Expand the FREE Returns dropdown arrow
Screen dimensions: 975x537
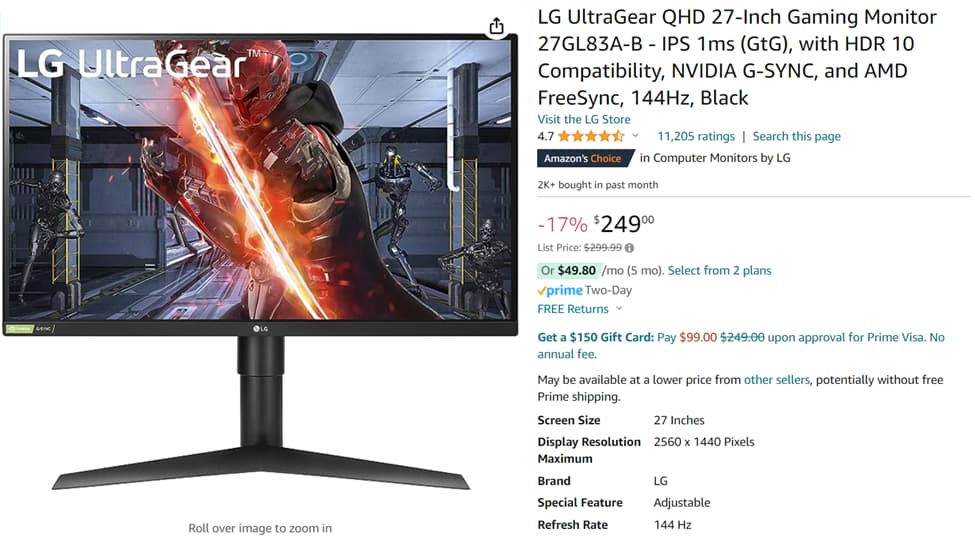click(x=619, y=308)
